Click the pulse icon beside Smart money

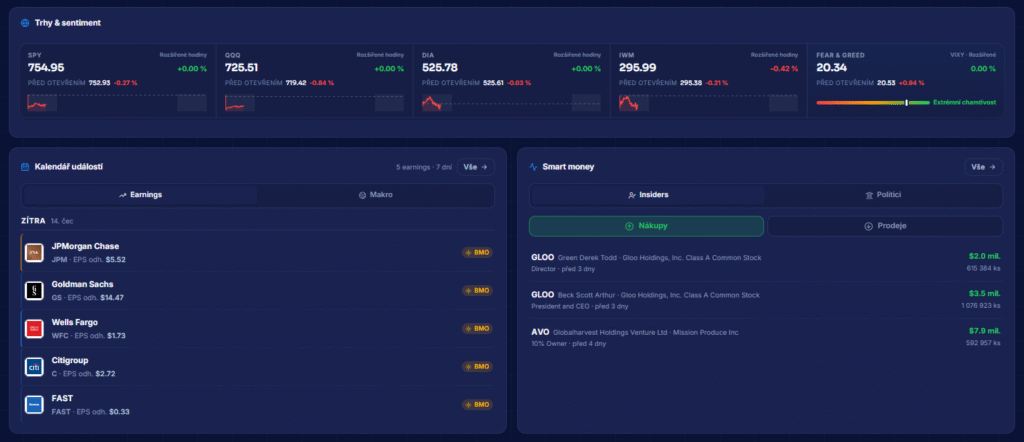(x=533, y=167)
